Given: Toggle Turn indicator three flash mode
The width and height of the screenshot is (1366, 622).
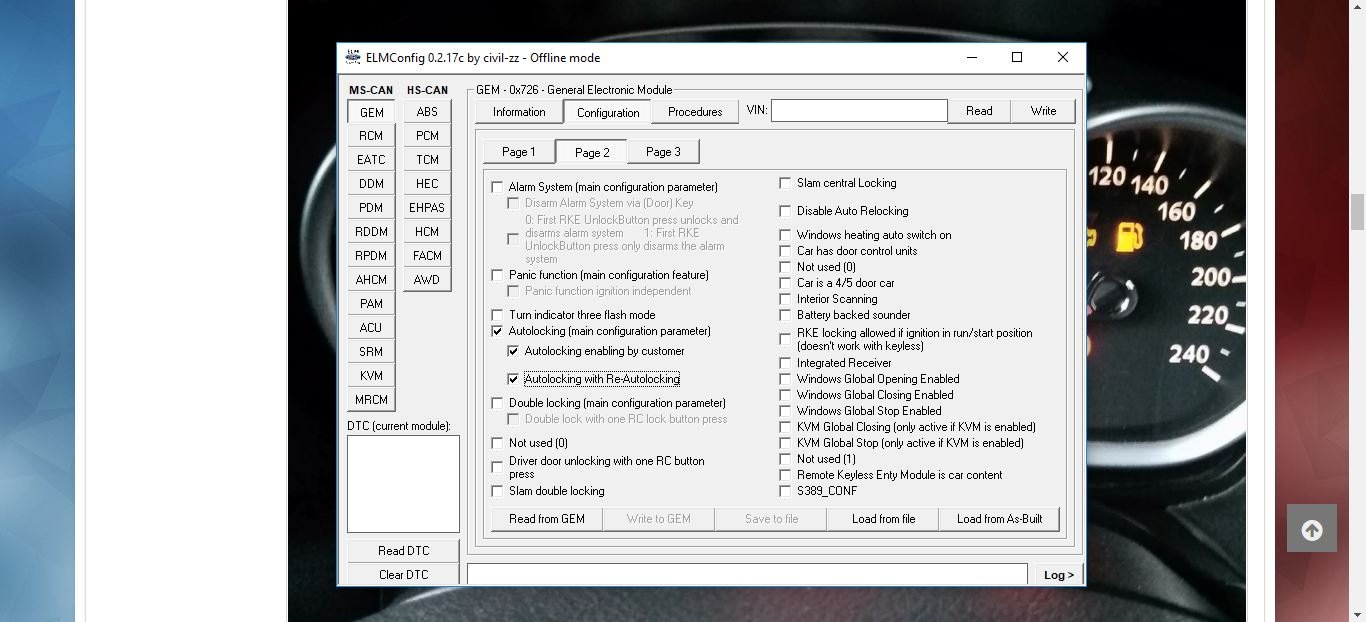Looking at the screenshot, I should [498, 315].
